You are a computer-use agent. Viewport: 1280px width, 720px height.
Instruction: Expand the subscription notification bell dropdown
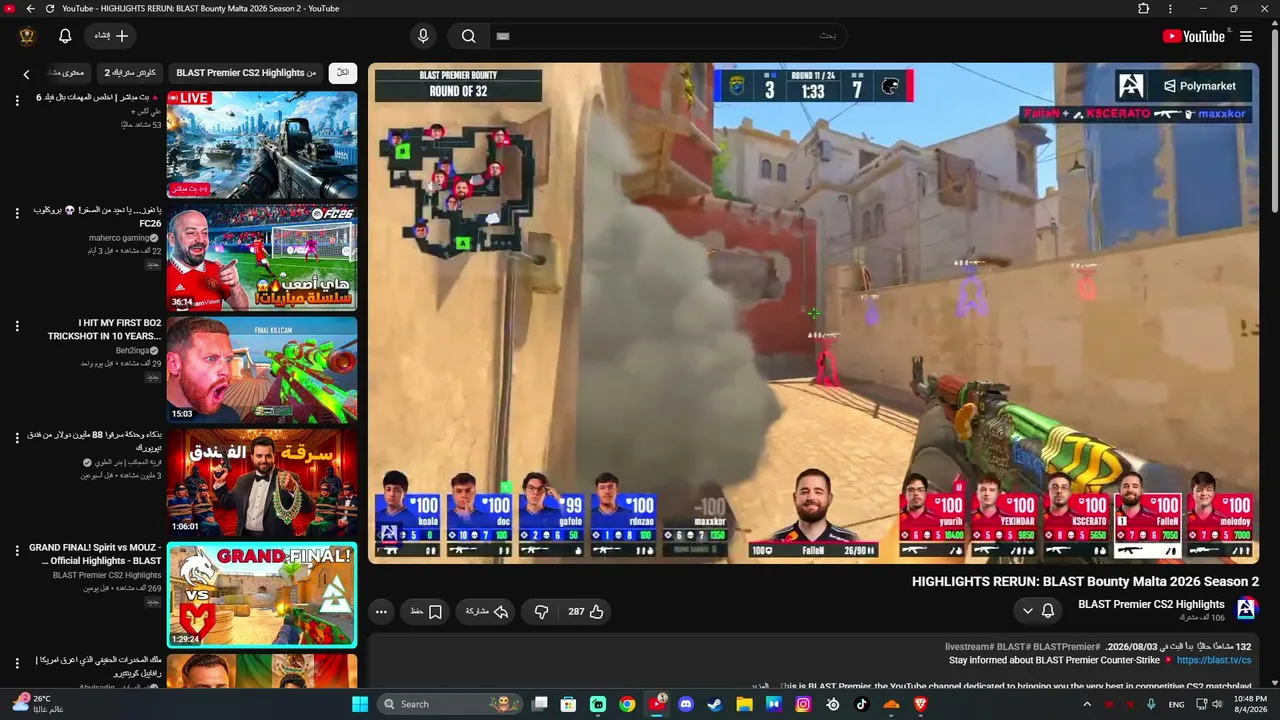pyautogui.click(x=1038, y=611)
